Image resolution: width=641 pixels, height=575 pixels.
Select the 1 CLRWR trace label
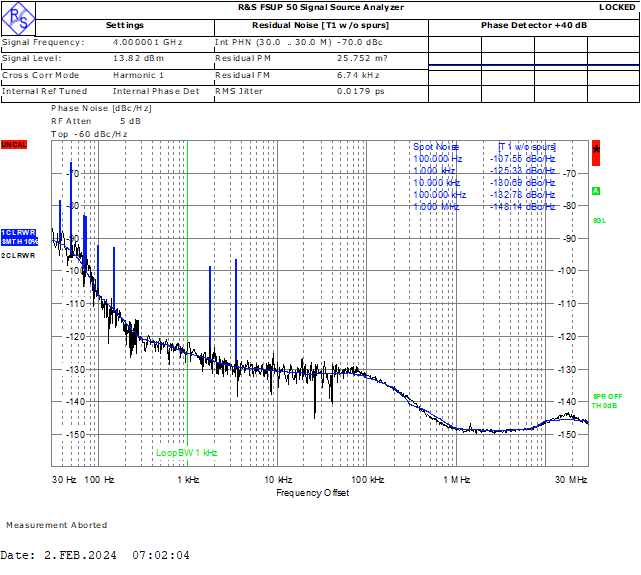[x=18, y=233]
